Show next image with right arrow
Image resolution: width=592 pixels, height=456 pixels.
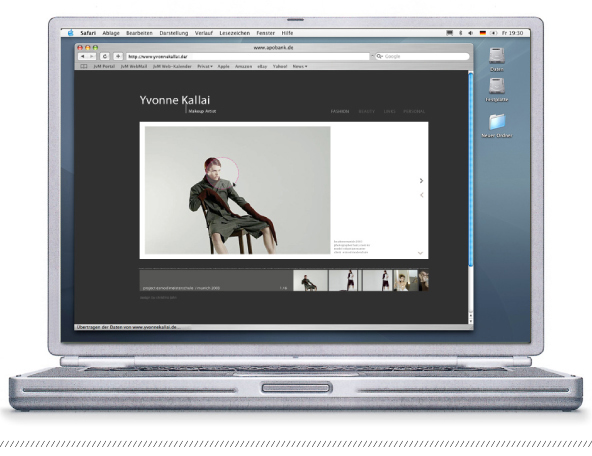(x=421, y=181)
